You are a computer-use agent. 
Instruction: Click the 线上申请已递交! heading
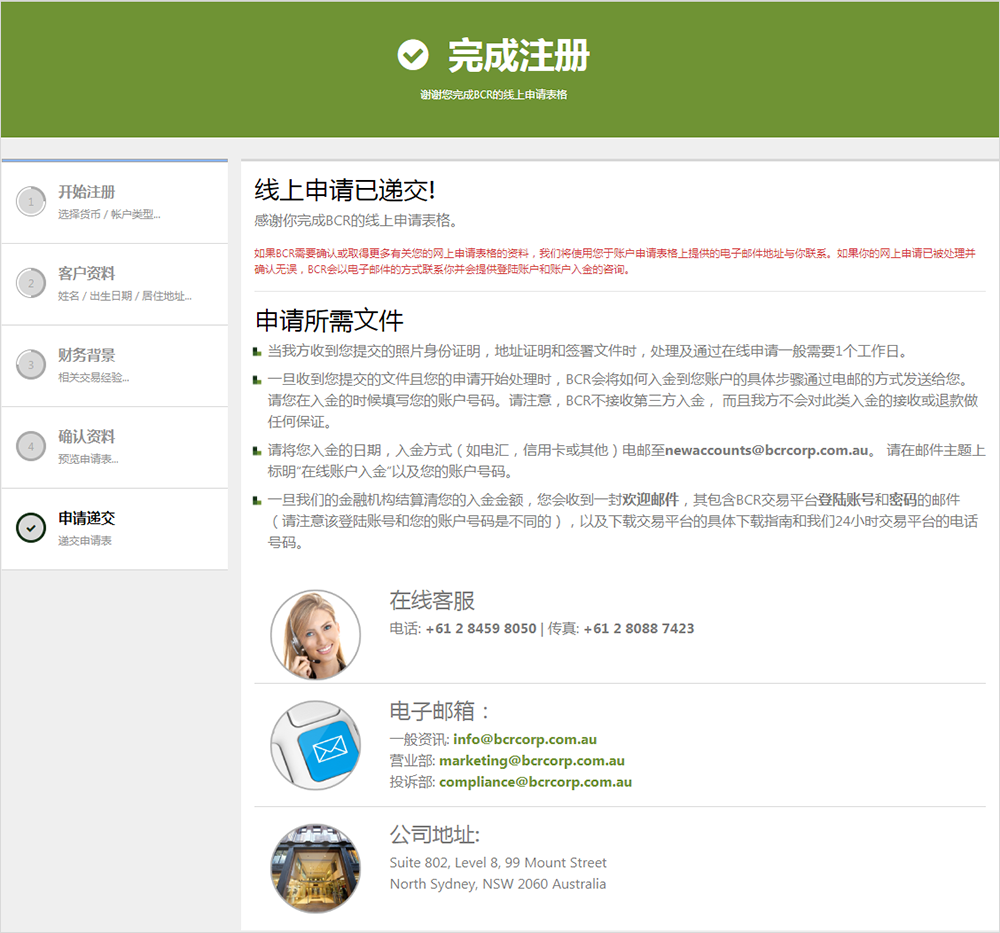[x=345, y=190]
